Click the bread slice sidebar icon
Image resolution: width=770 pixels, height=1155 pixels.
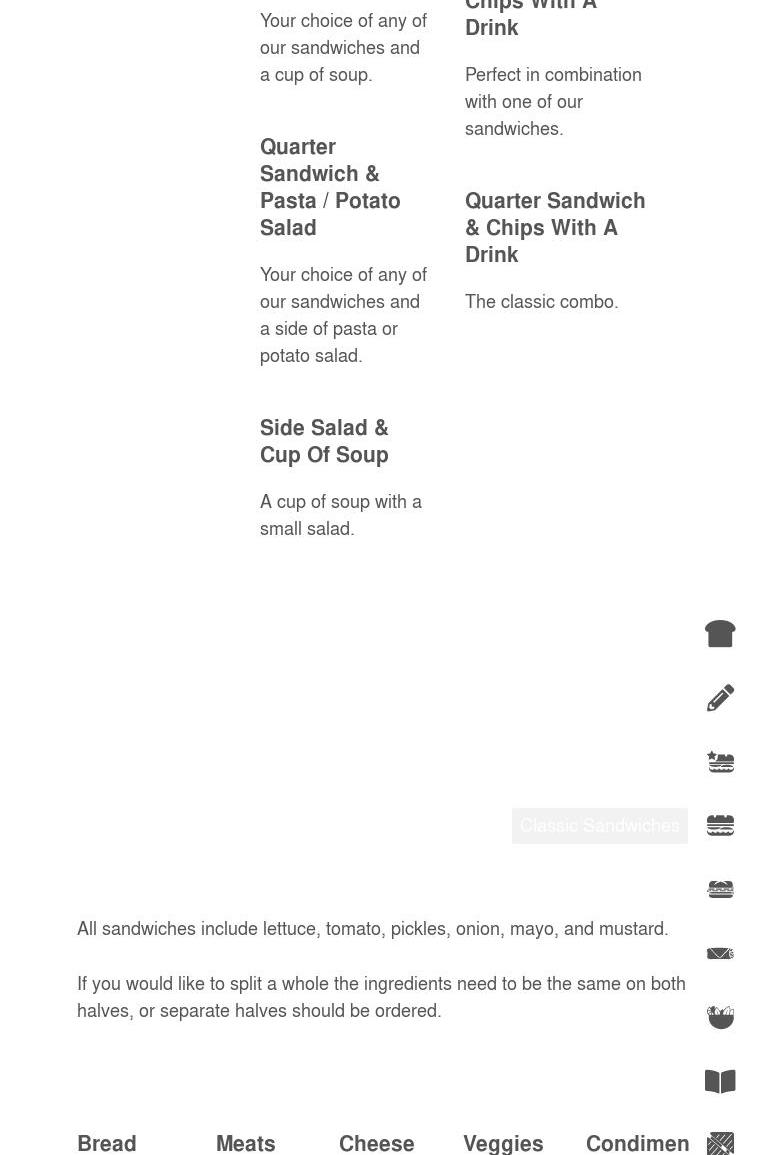coord(720,634)
